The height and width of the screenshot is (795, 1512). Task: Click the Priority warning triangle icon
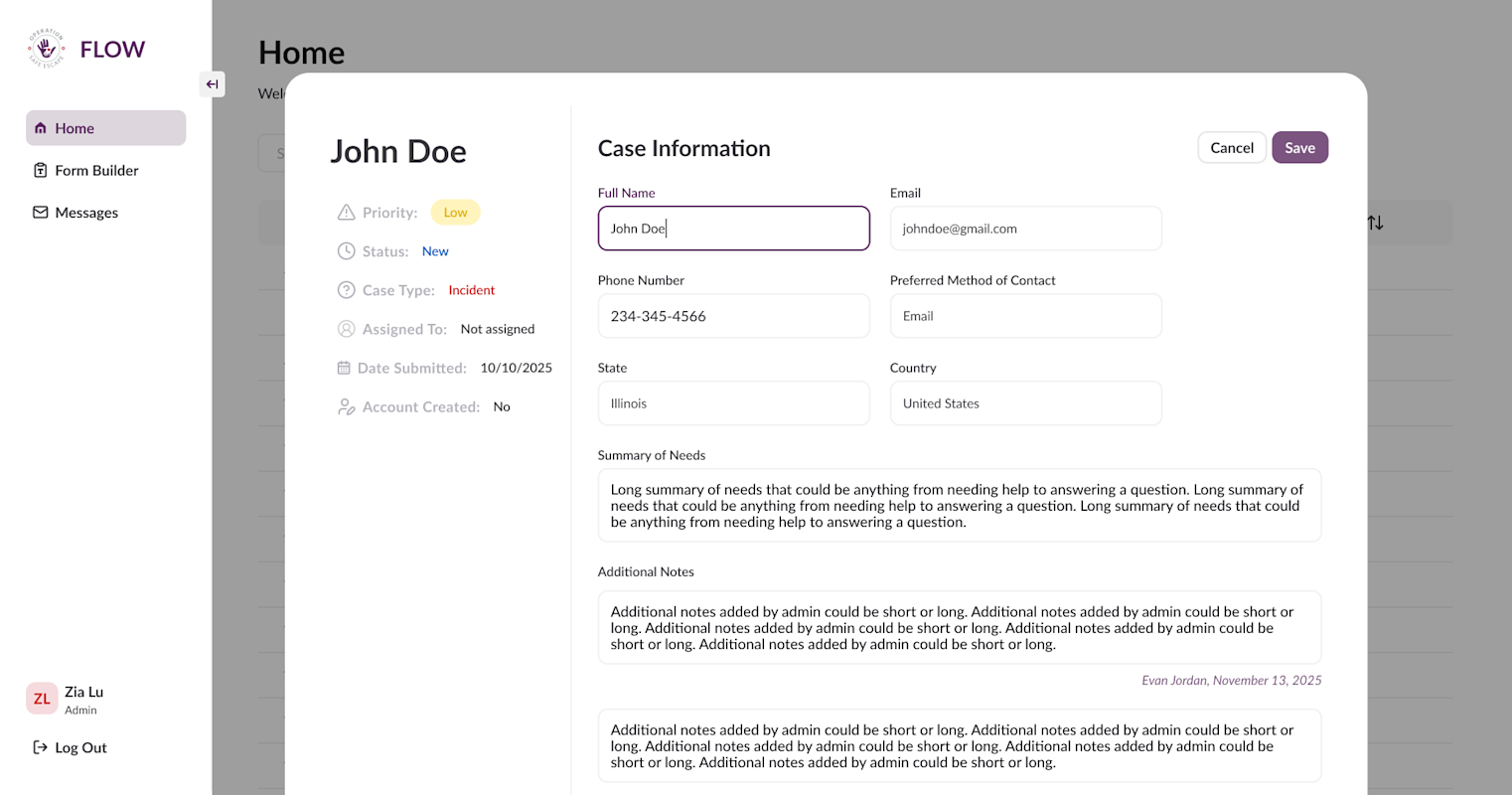point(346,213)
